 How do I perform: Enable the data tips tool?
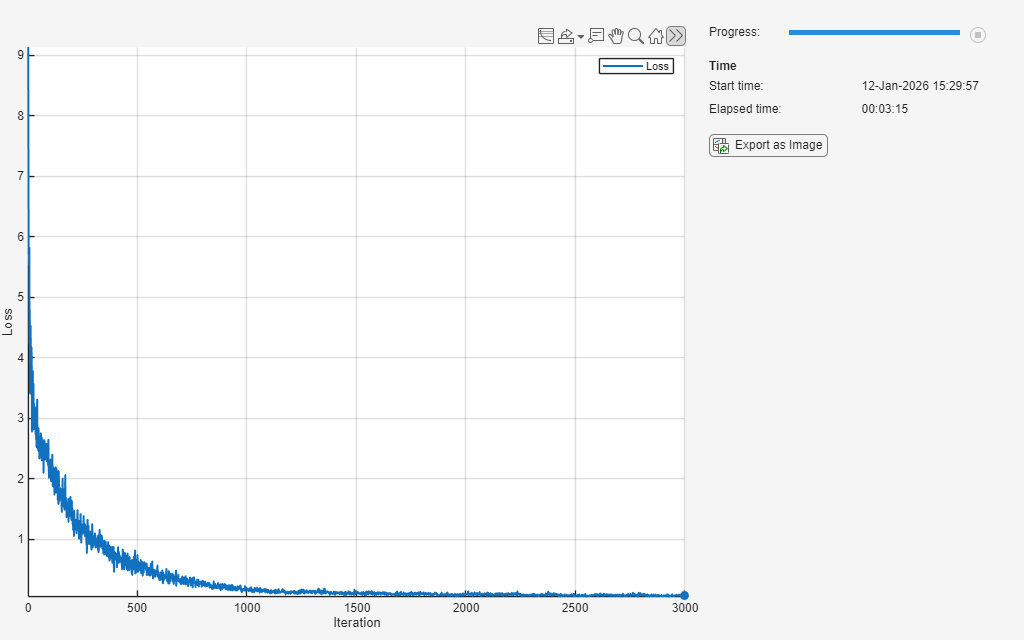[597, 36]
